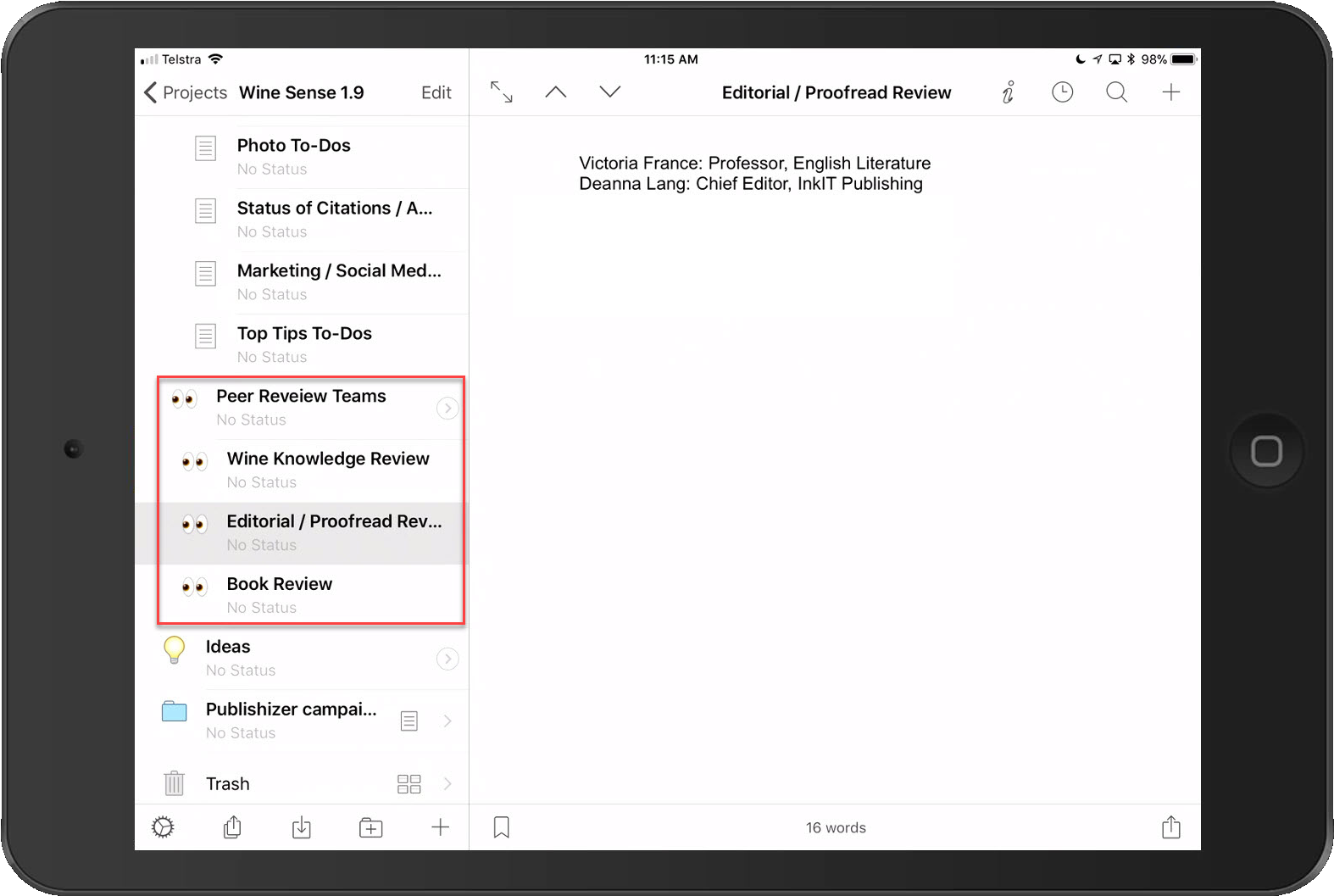
Task: Open the Inspector info icon
Action: 1008,92
